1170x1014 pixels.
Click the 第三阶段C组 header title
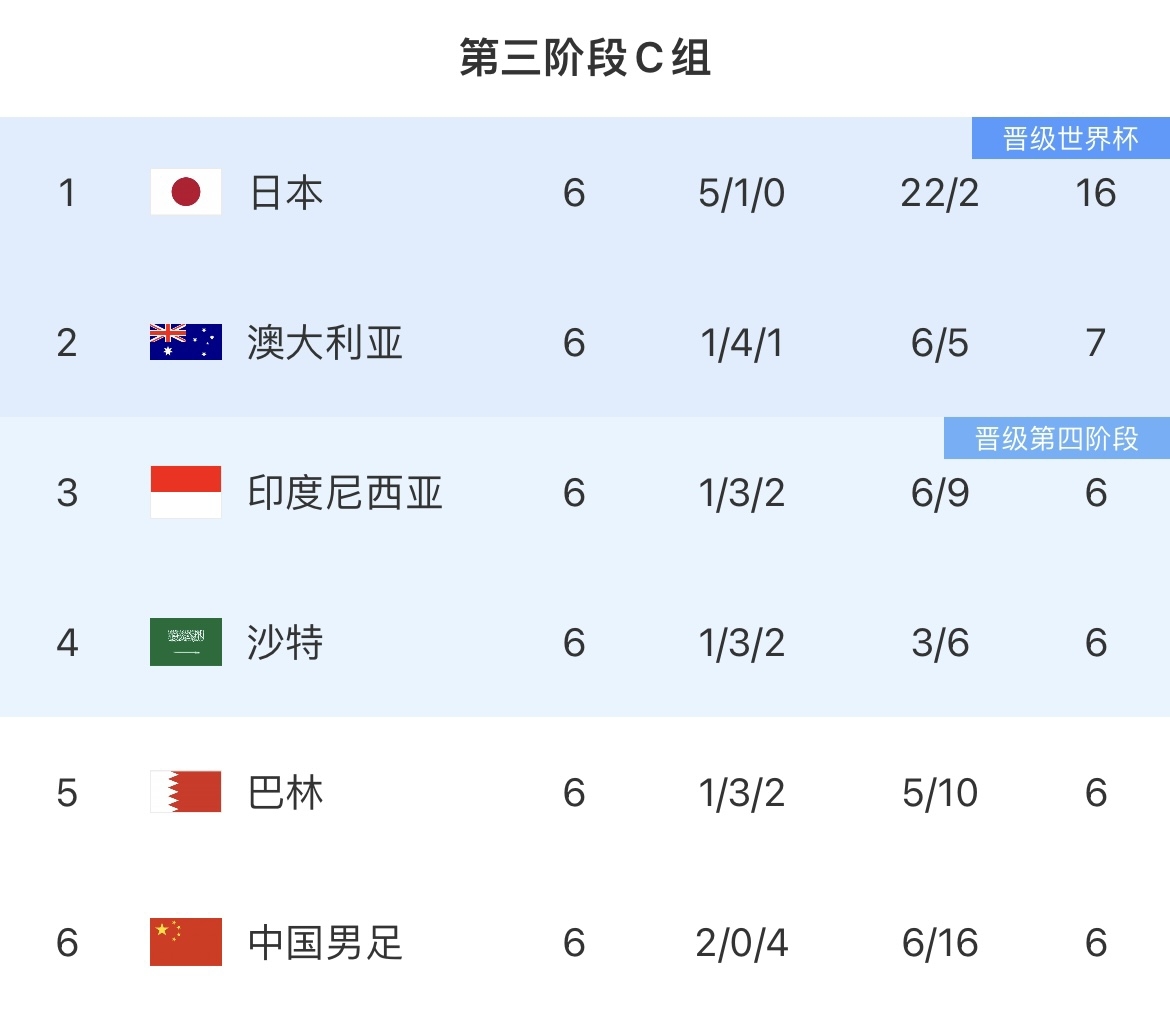coord(585,58)
